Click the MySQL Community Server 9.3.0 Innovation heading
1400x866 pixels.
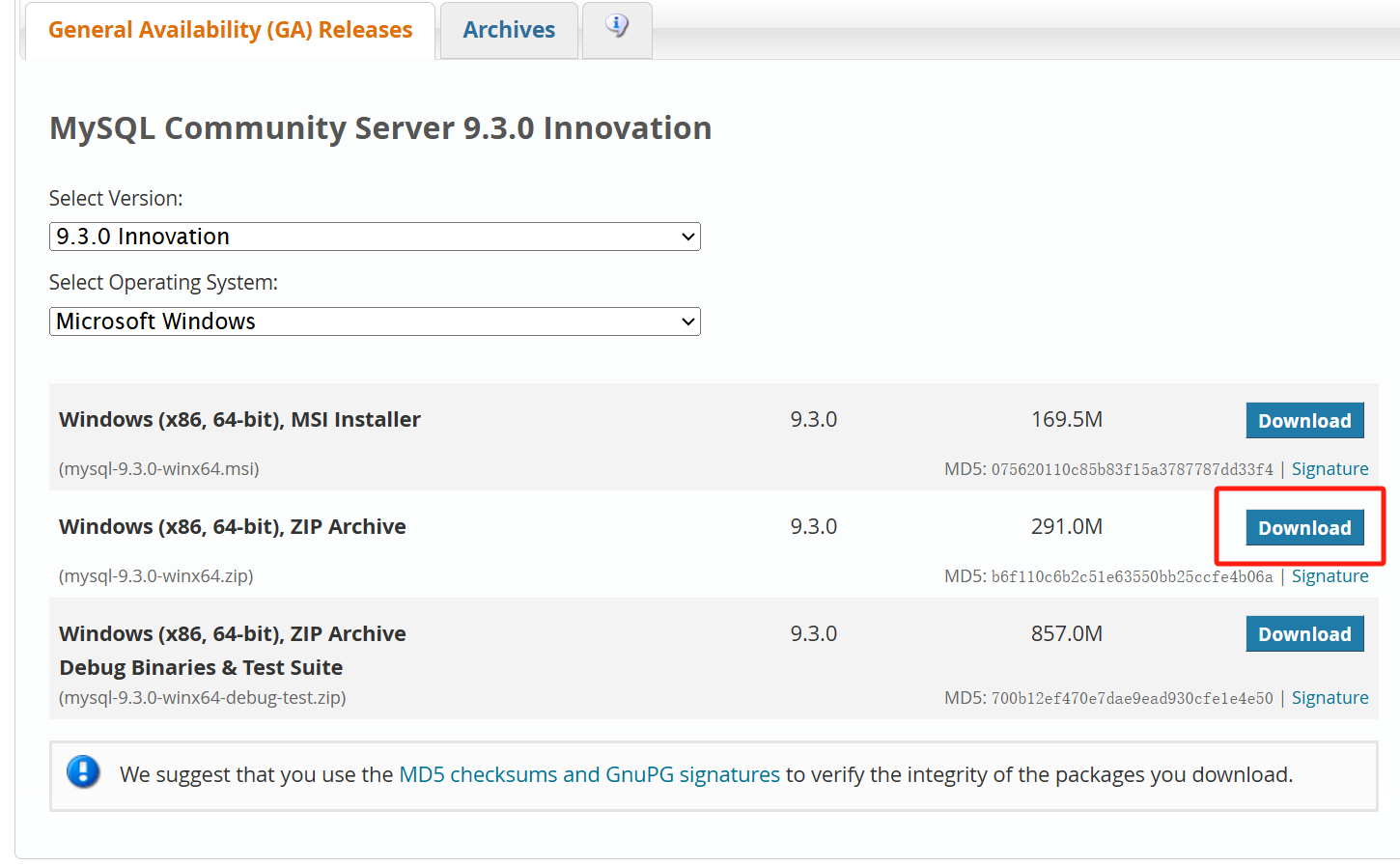380,127
